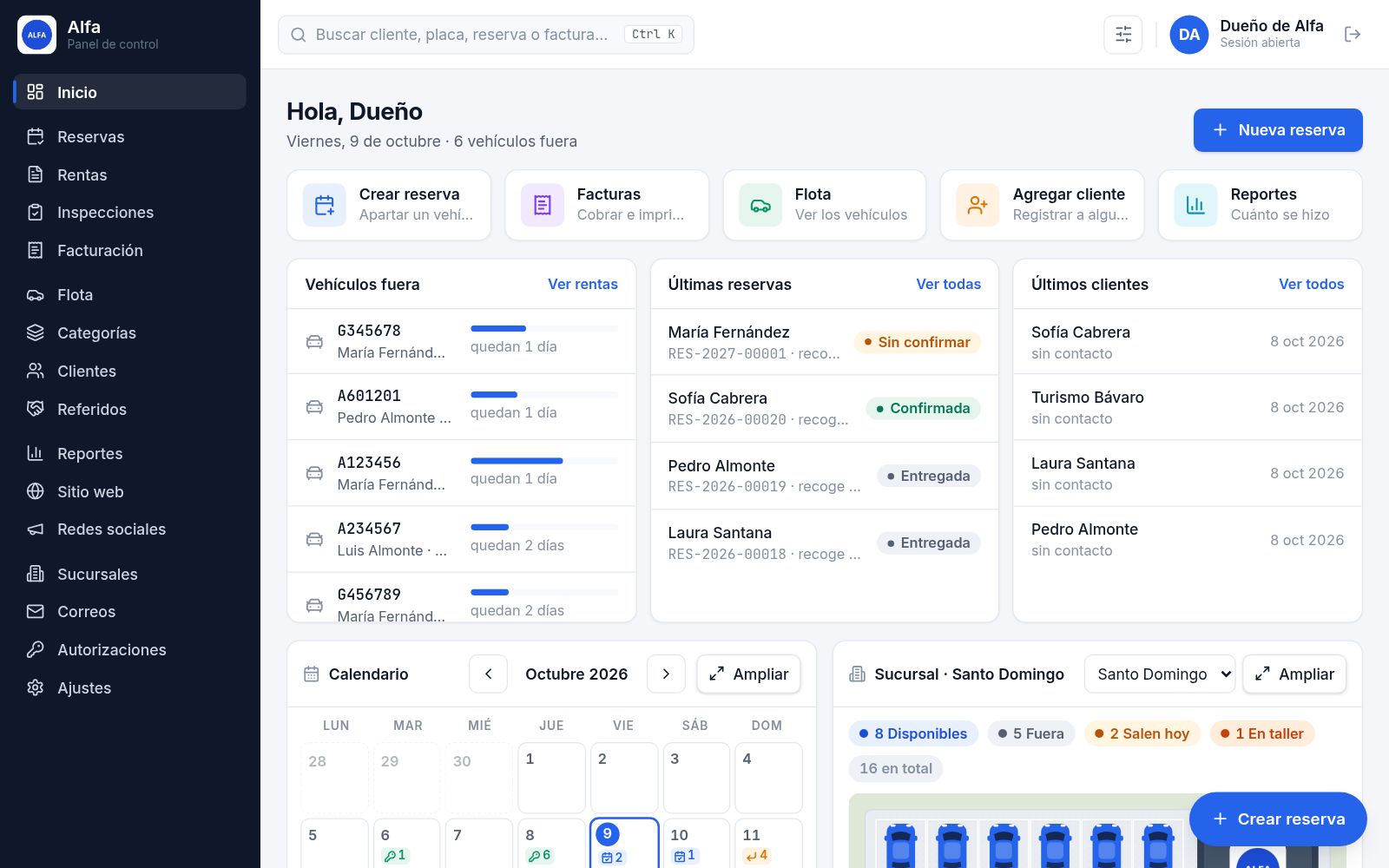Open Categorías in the sidebar

(130, 333)
